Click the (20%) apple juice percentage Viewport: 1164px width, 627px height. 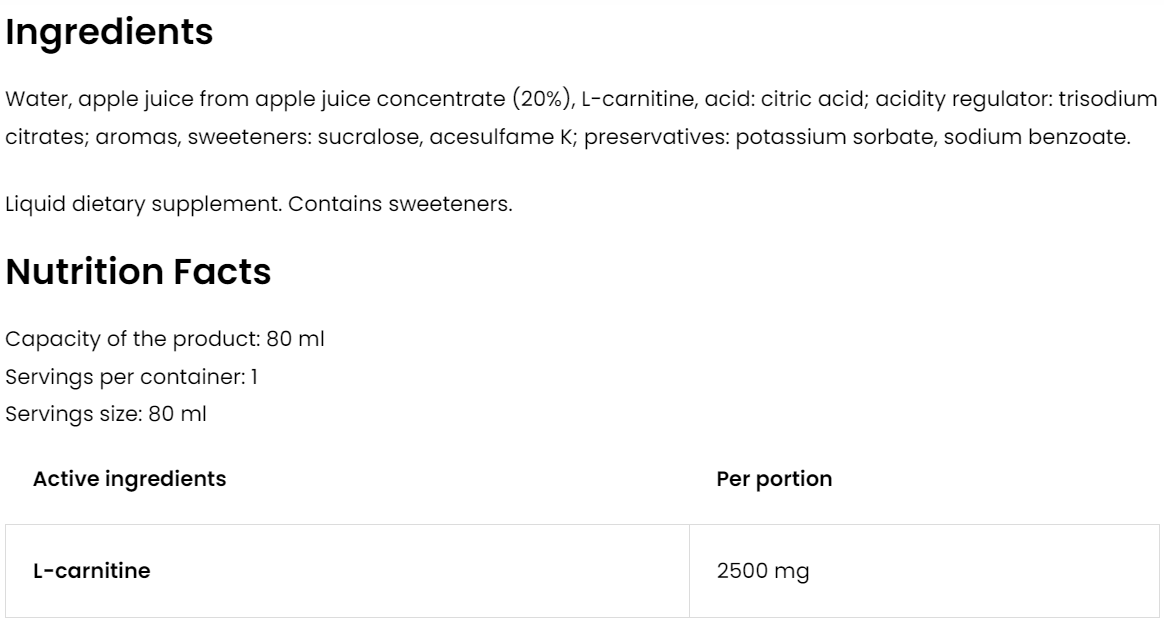tap(541, 101)
